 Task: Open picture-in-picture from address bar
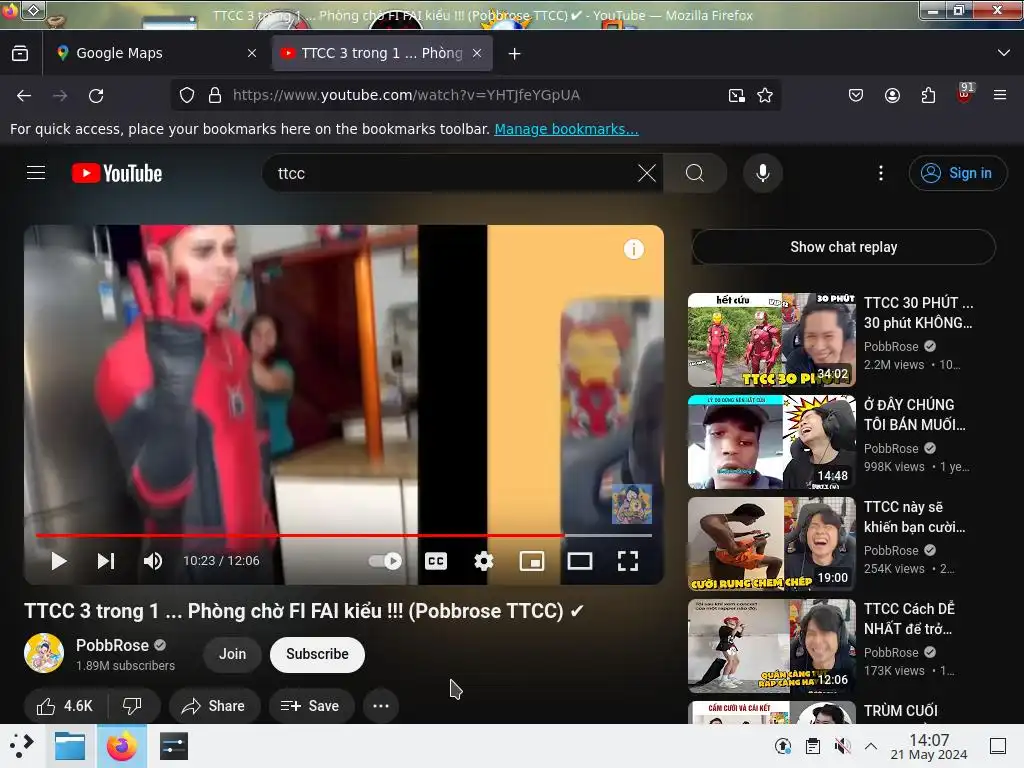point(737,95)
